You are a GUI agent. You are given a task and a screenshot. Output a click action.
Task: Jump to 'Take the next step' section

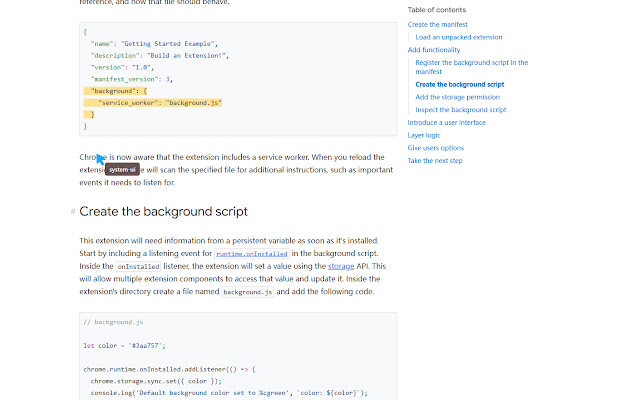point(435,160)
